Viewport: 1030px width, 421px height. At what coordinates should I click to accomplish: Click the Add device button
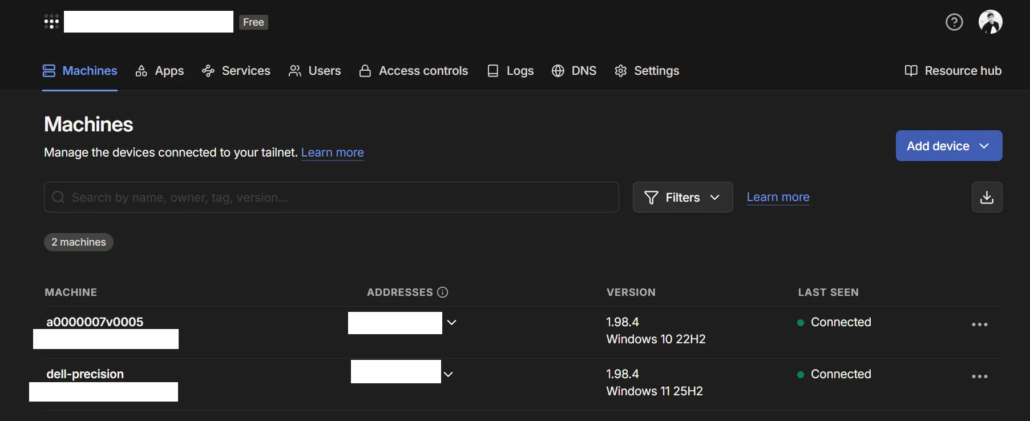949,146
